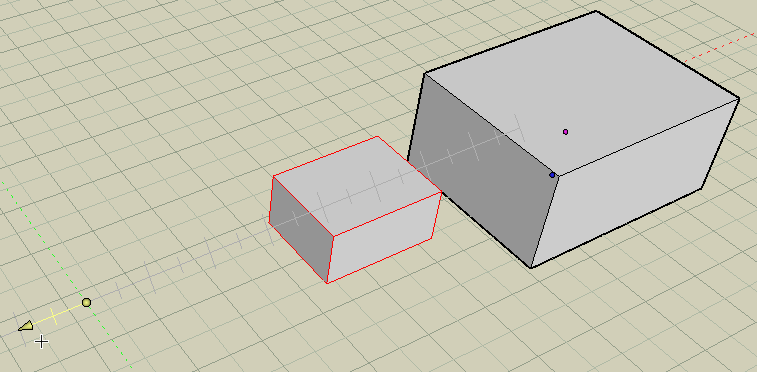Image resolution: width=757 pixels, height=372 pixels.
Task: Click the white crosshair marker near the arrow handle
Action: click(x=42, y=342)
